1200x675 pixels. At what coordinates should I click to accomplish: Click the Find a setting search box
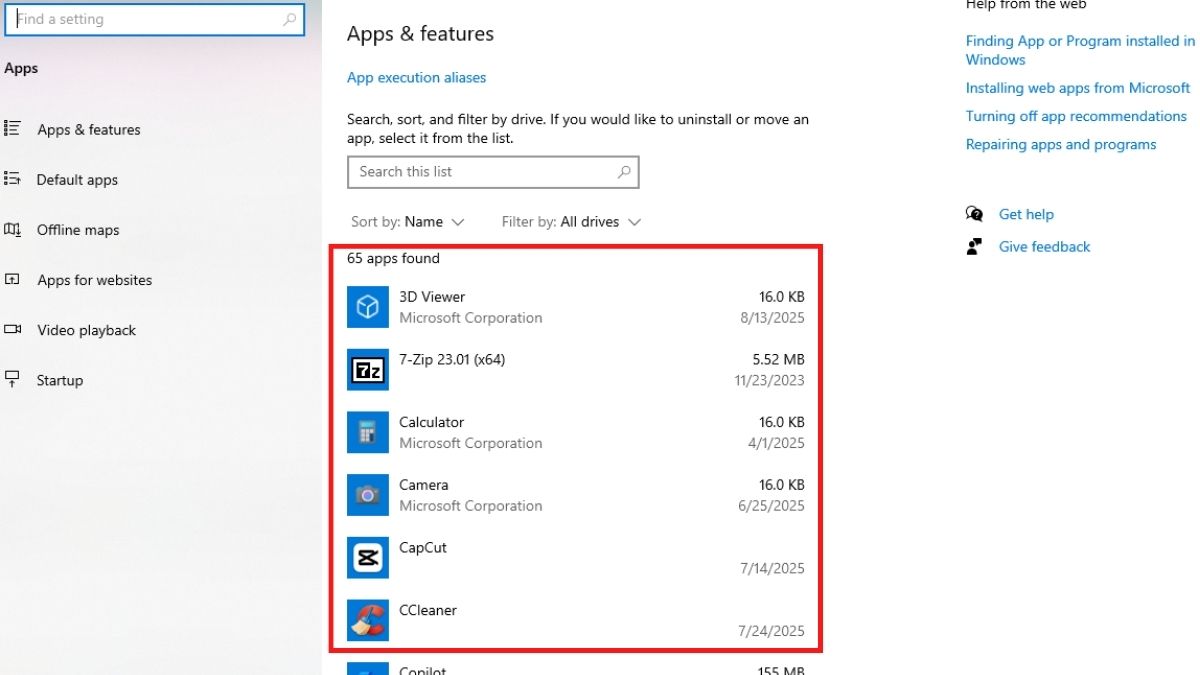click(155, 19)
